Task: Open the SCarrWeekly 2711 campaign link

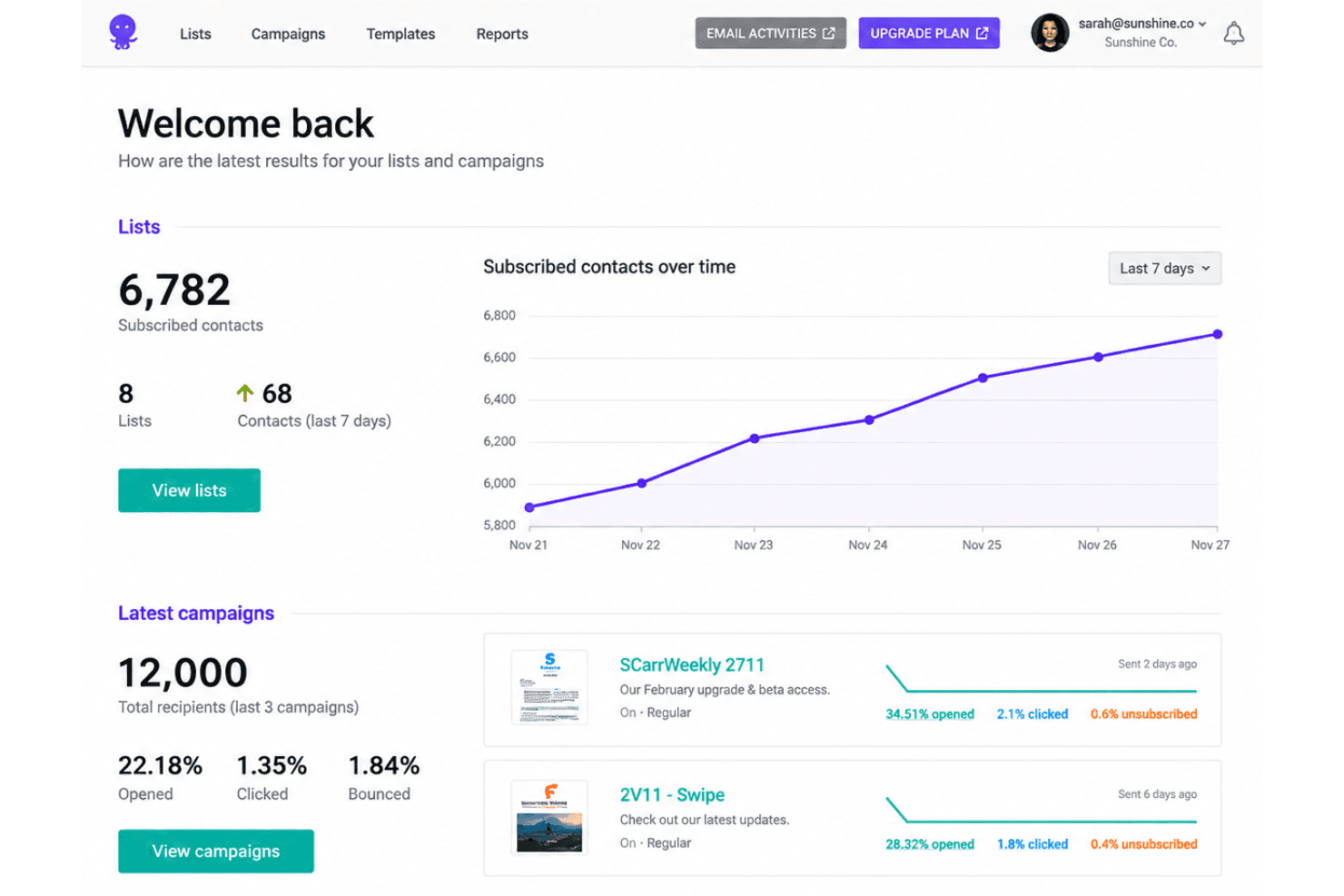Action: pyautogui.click(x=692, y=665)
